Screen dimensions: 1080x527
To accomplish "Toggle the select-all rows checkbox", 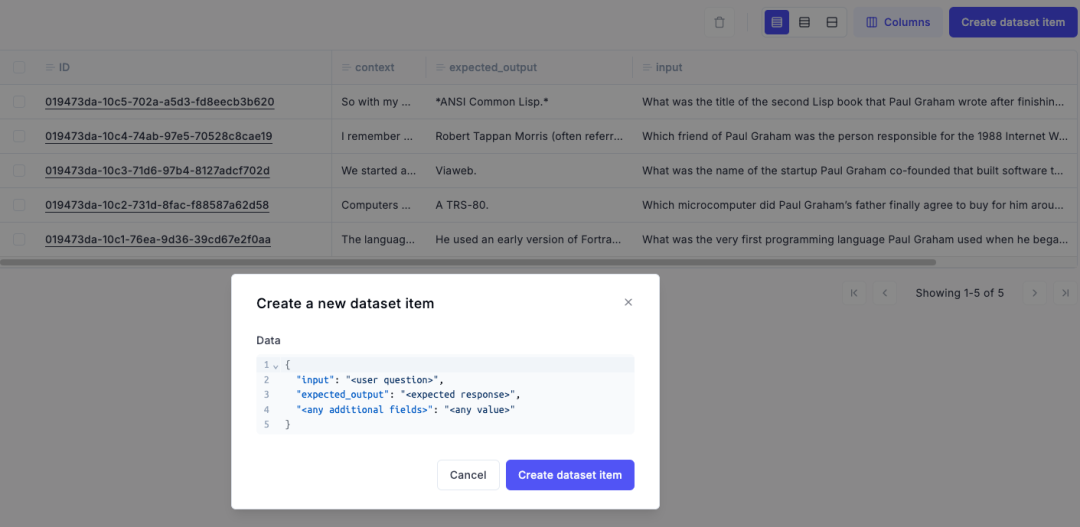I will coord(19,68).
